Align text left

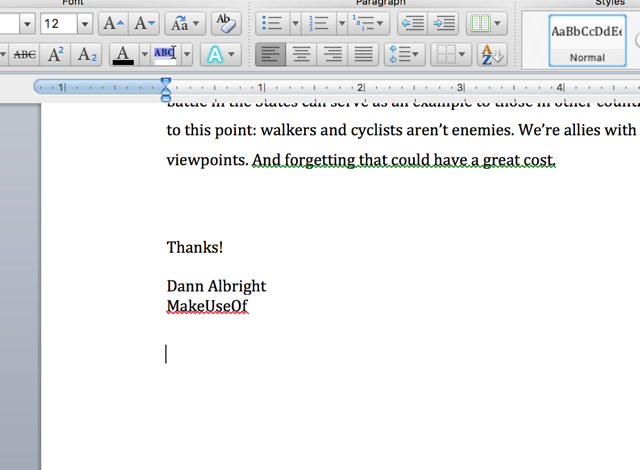coord(270,54)
